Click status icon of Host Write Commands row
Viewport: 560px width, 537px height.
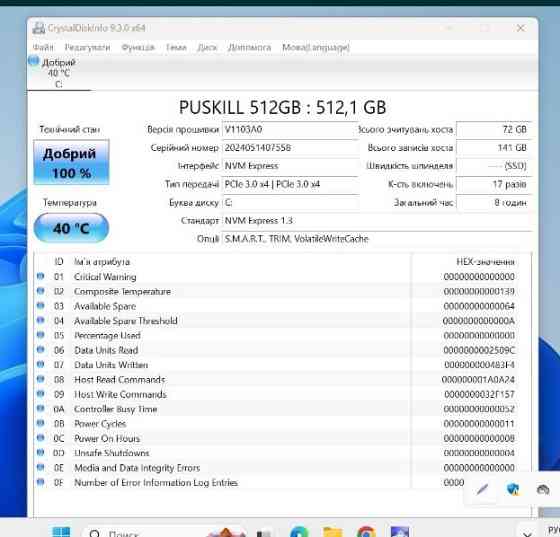[x=41, y=393]
